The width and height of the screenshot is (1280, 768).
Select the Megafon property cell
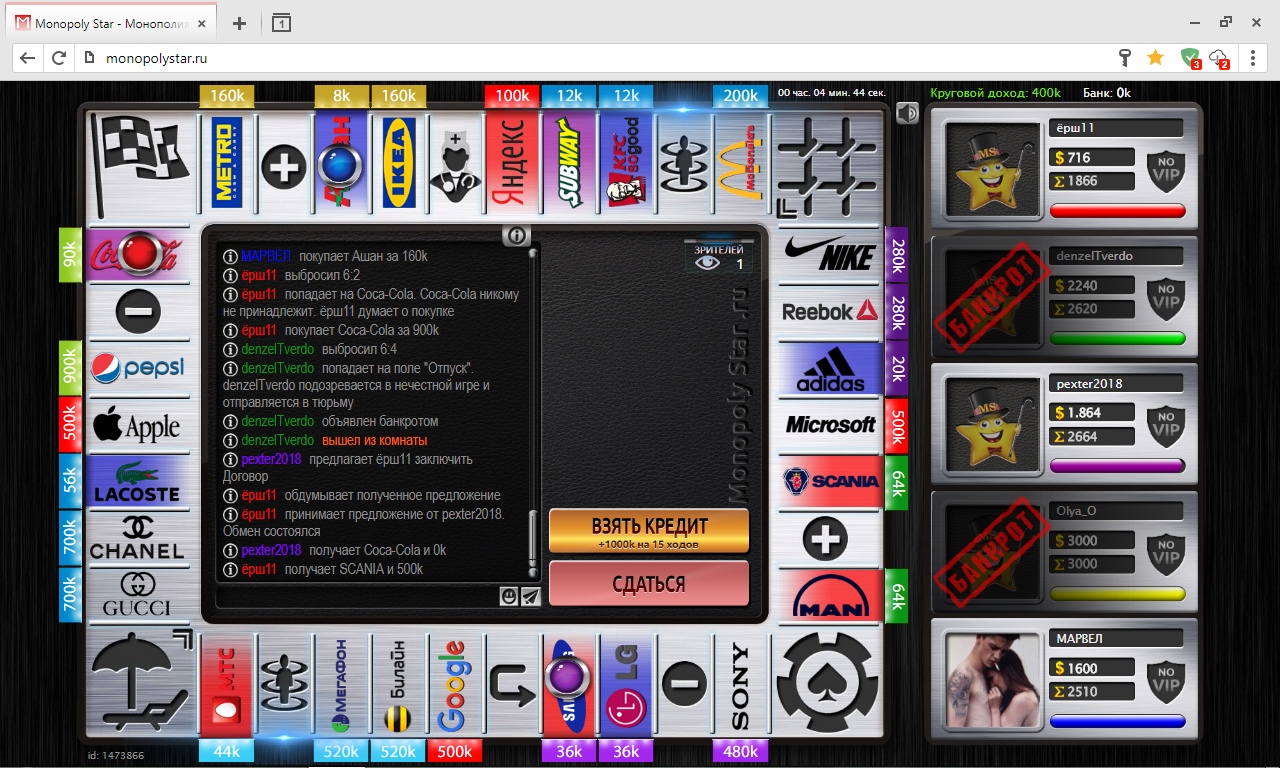tap(341, 685)
